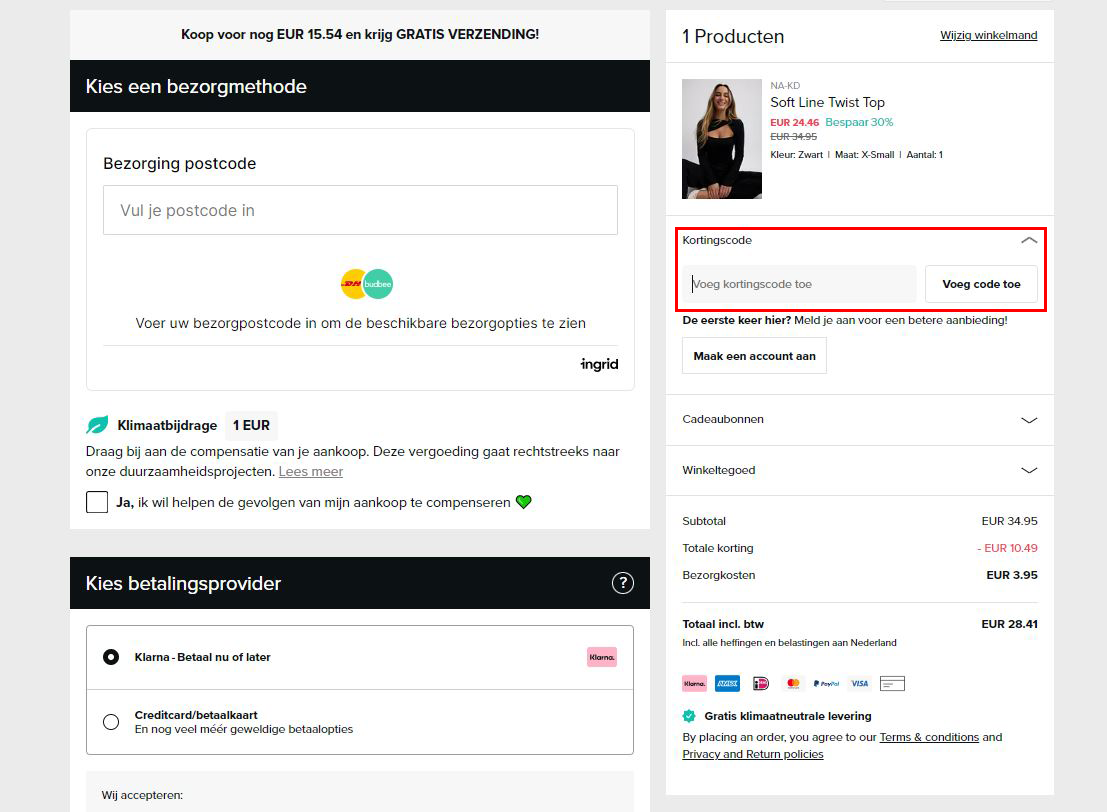Click the Visa payment icon
The image size is (1107, 812).
click(x=859, y=683)
